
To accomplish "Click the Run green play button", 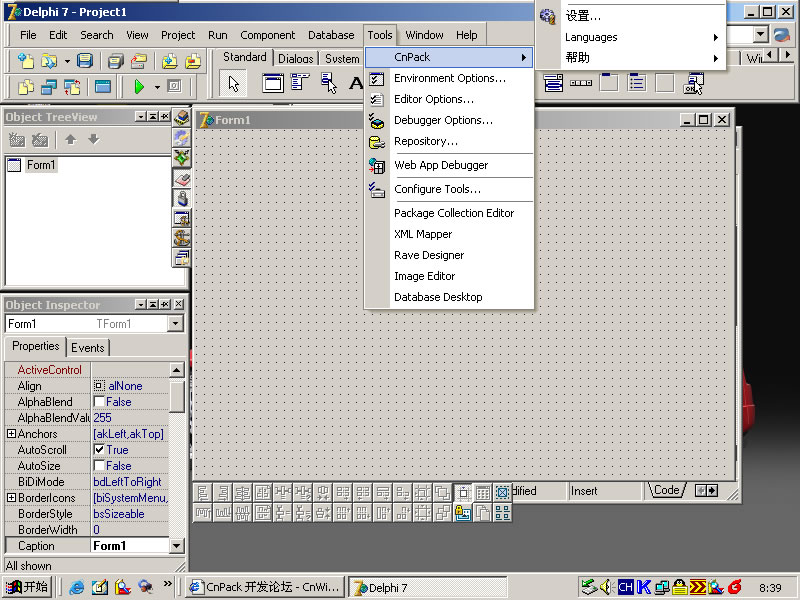I will pos(139,87).
